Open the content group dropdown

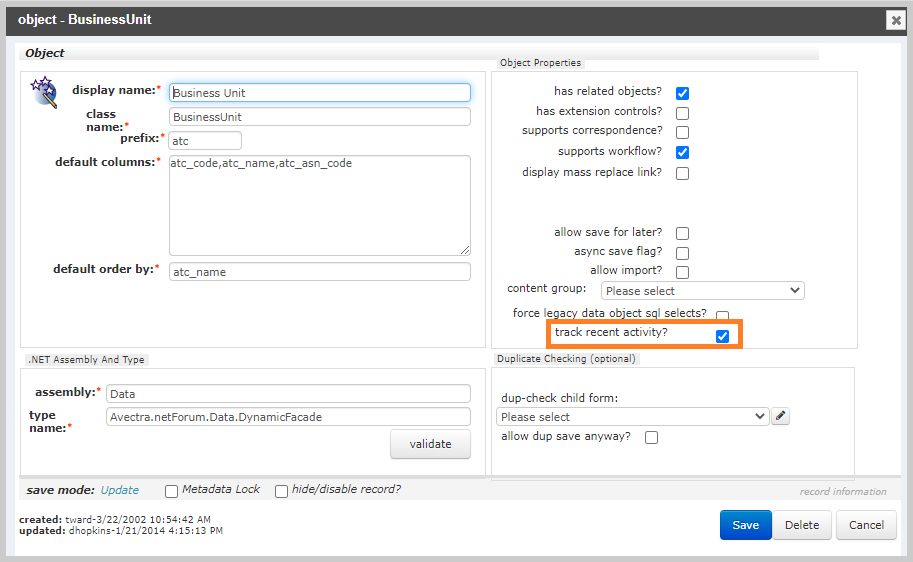click(702, 291)
